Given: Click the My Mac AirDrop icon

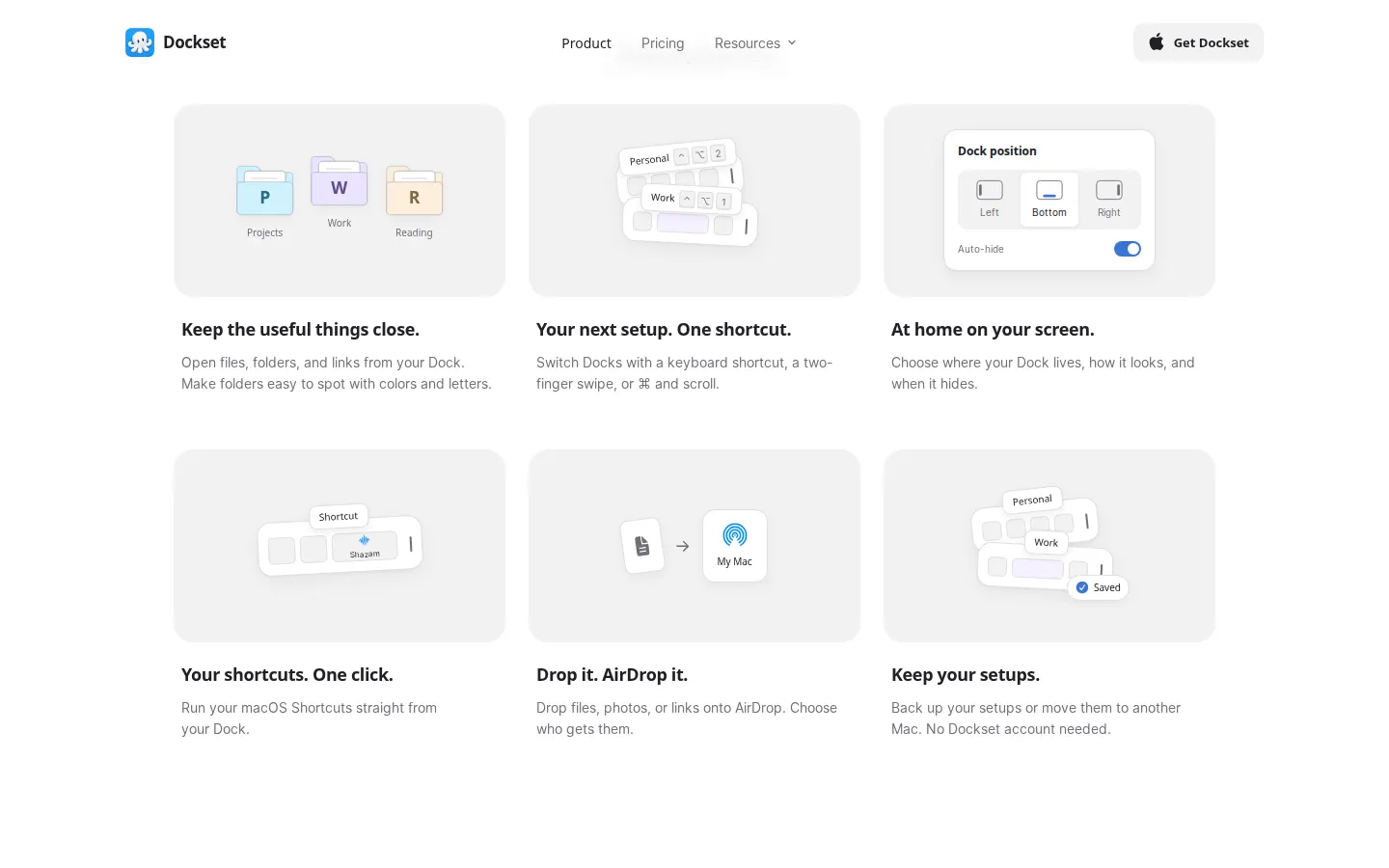Looking at the screenshot, I should [735, 546].
